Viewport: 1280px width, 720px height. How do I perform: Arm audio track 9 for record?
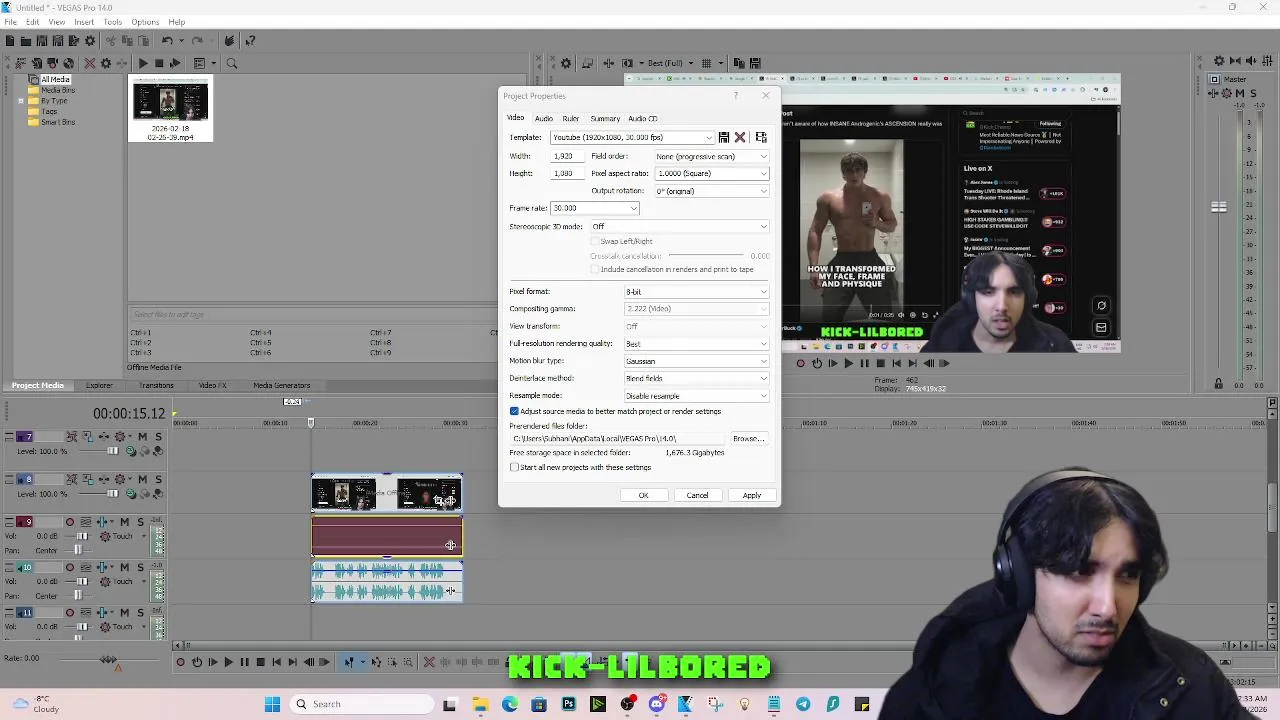70,522
